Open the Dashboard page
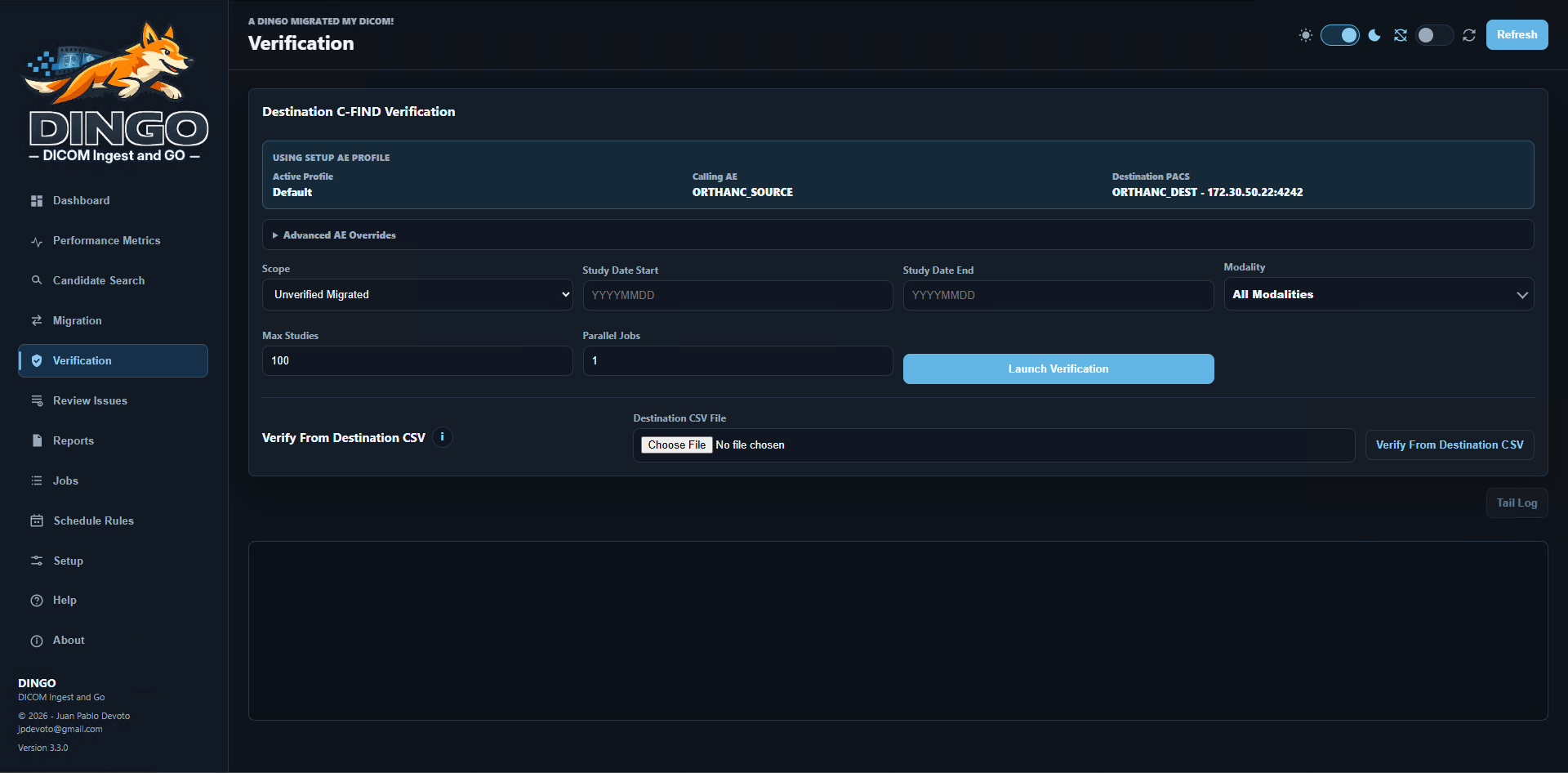 click(114, 201)
